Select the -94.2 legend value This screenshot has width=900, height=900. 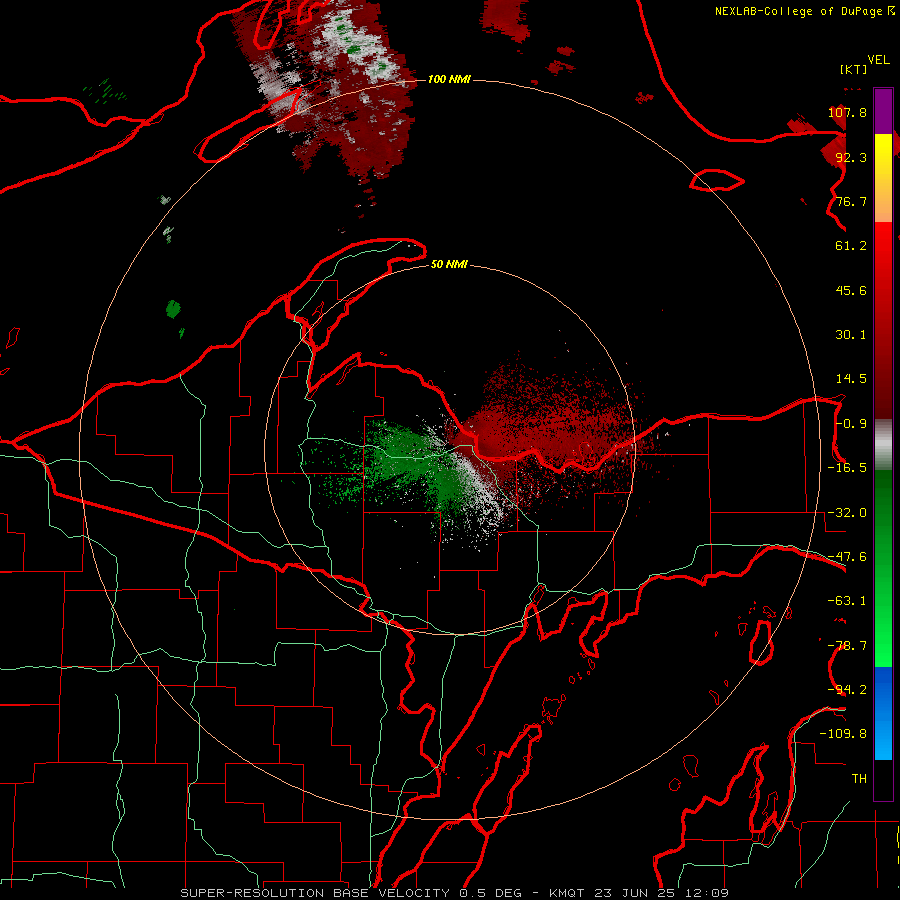point(847,690)
